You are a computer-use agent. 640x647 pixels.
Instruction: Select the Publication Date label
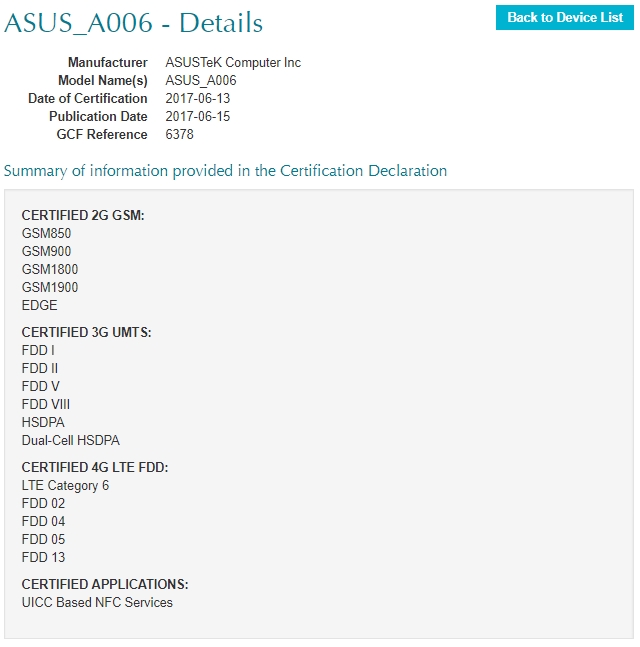[98, 116]
